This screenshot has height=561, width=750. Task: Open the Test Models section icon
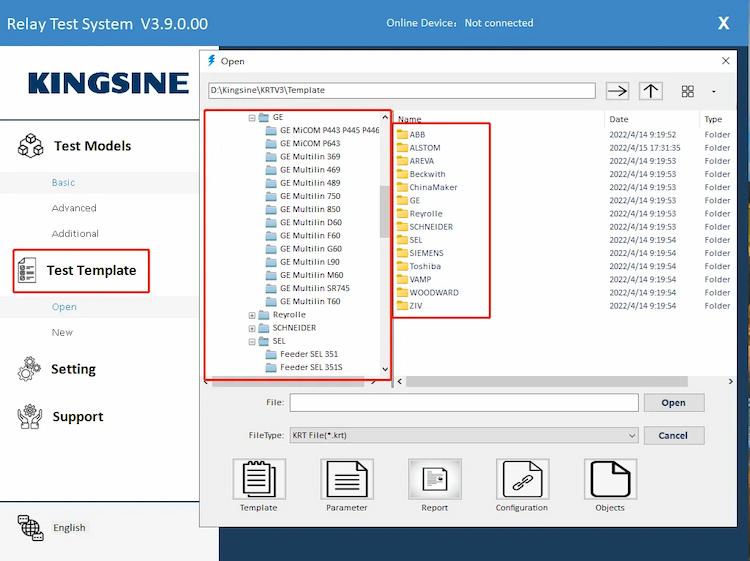click(x=31, y=146)
